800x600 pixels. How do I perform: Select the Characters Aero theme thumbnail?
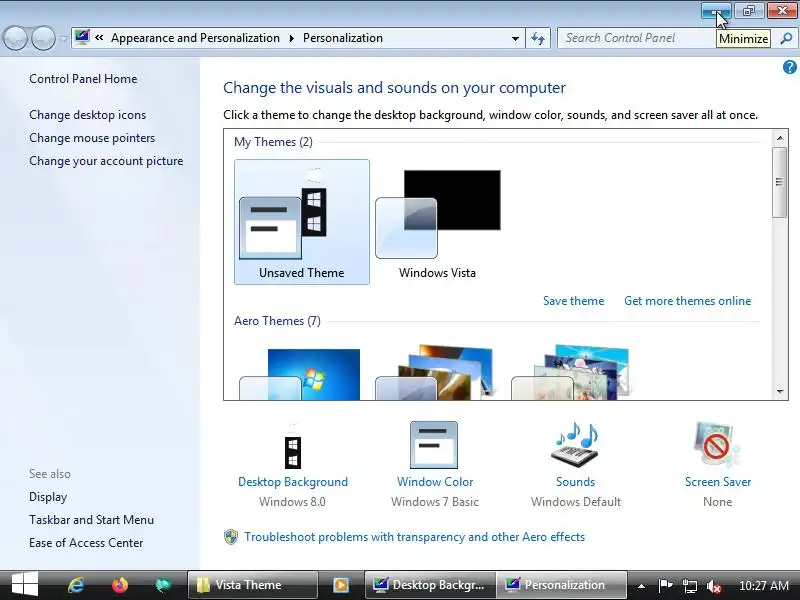(x=571, y=372)
